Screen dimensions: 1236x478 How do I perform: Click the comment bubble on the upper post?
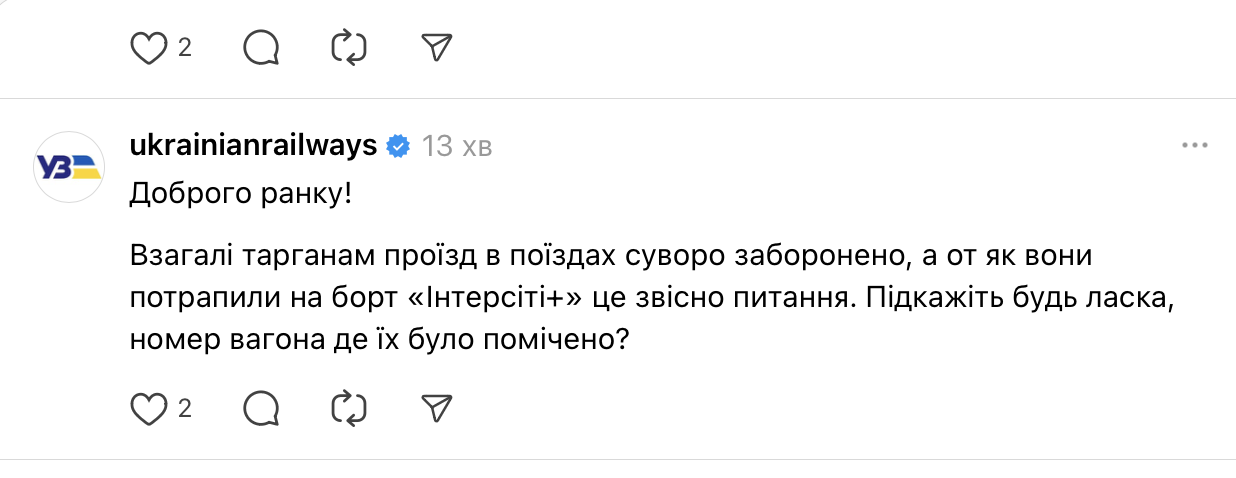tap(261, 47)
